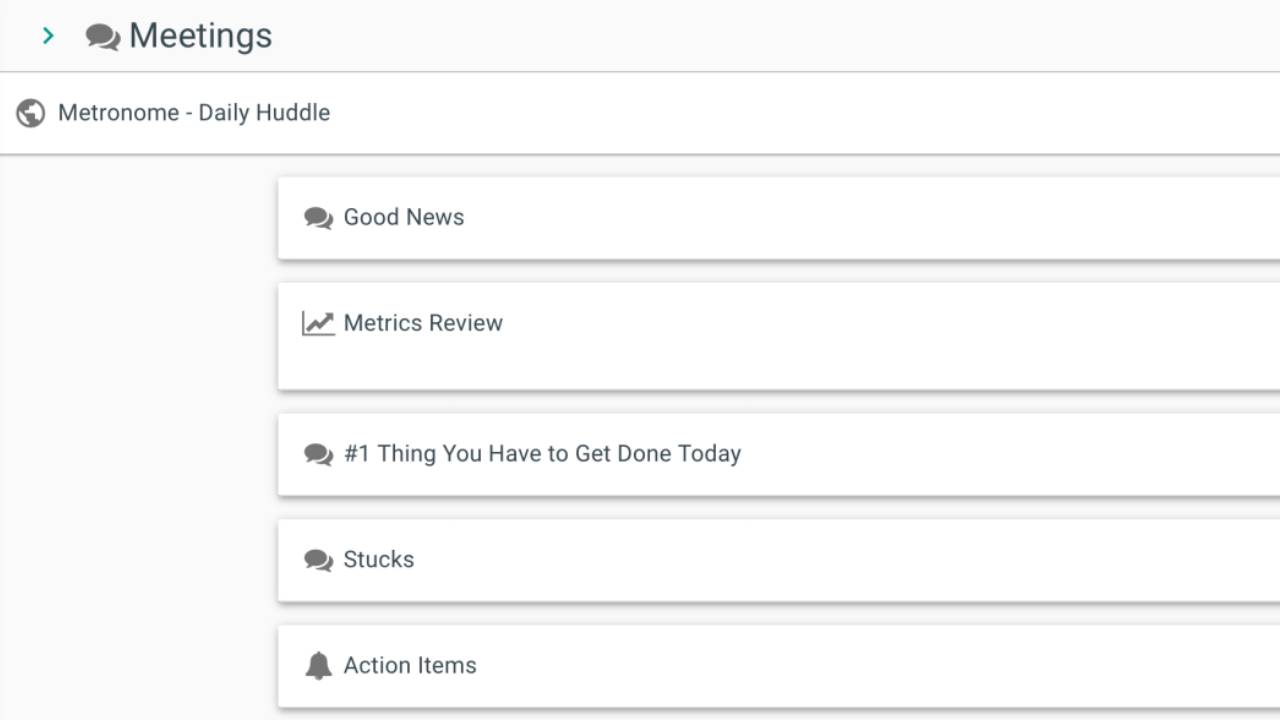
Task: Click the Good News speech bubbles icon
Action: [x=318, y=218]
